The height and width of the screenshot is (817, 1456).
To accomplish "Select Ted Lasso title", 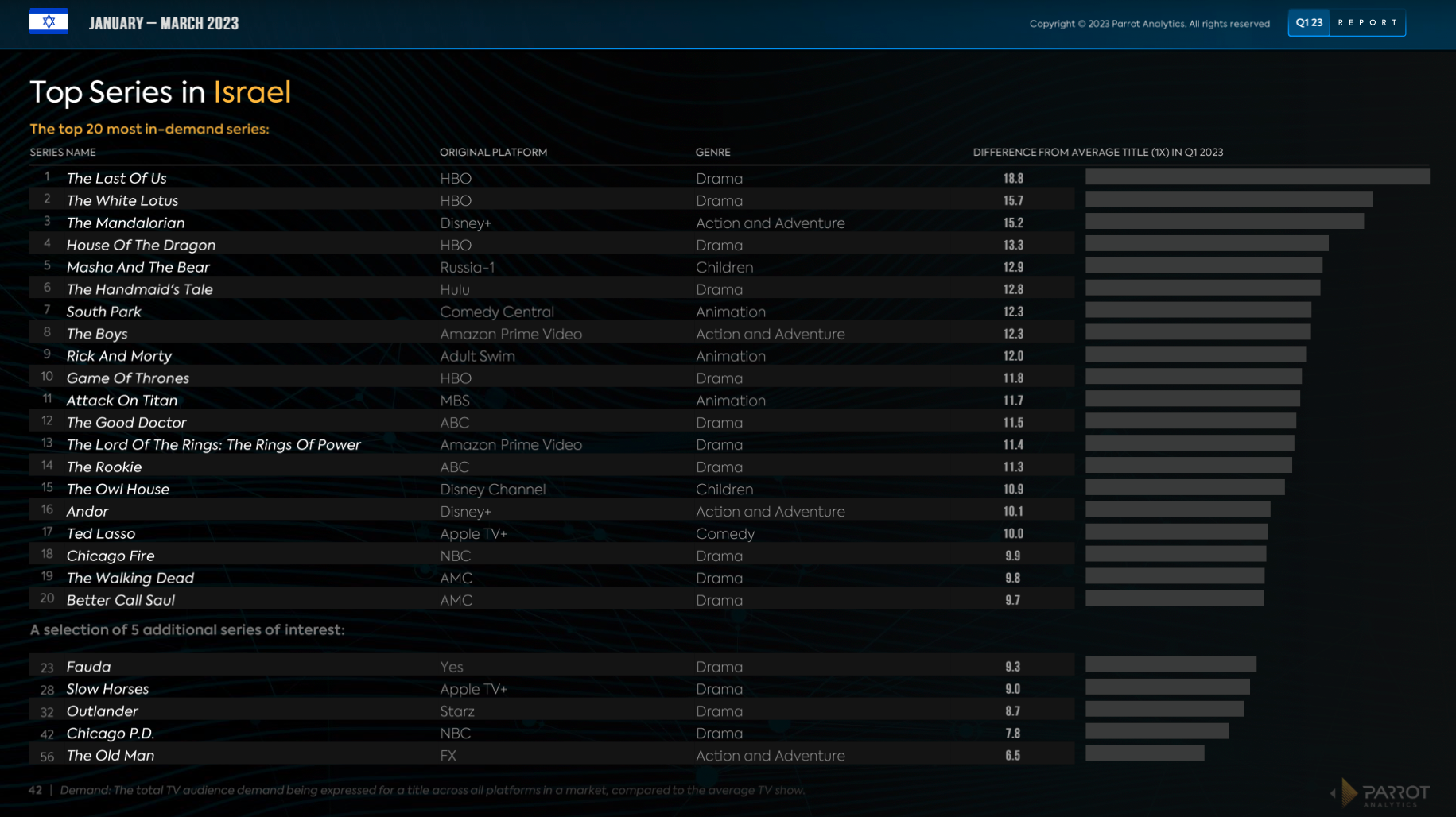I will pos(101,534).
